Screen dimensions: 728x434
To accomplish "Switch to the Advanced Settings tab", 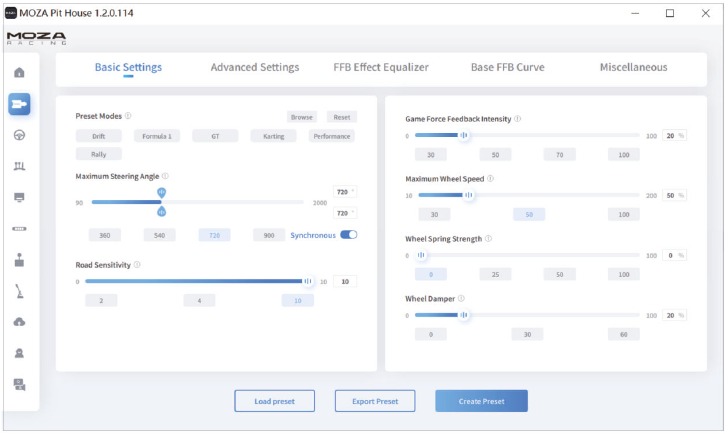I will 254,68.
